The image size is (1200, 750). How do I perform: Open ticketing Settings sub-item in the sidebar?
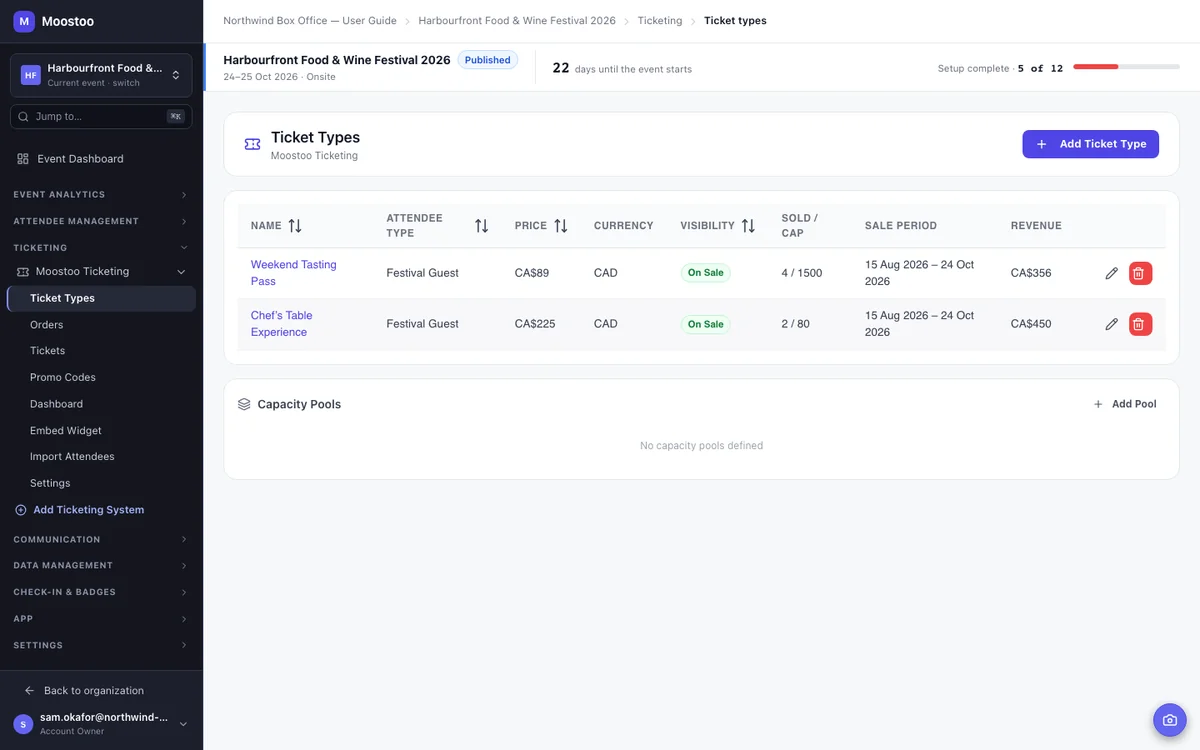coord(101,483)
